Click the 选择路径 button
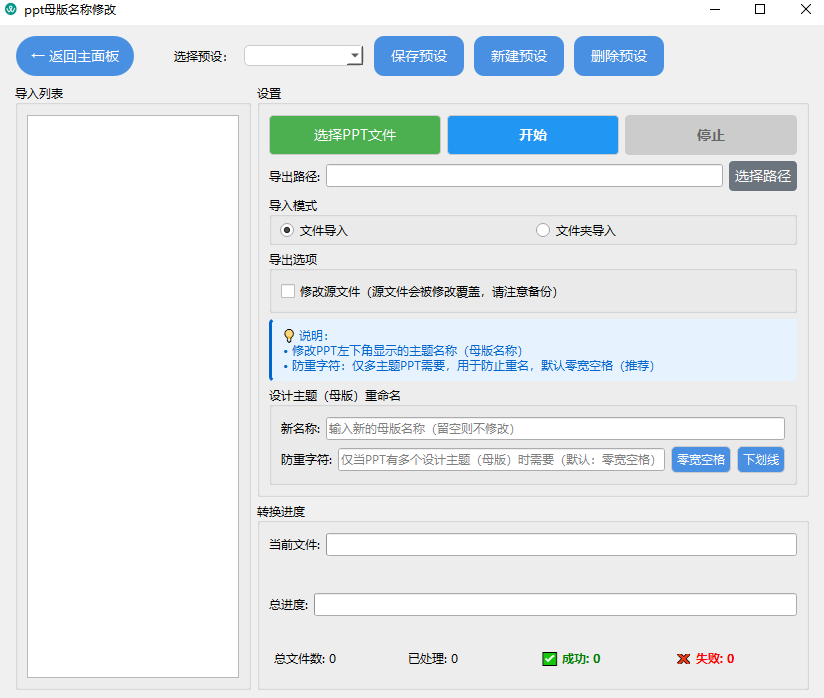 tap(763, 176)
